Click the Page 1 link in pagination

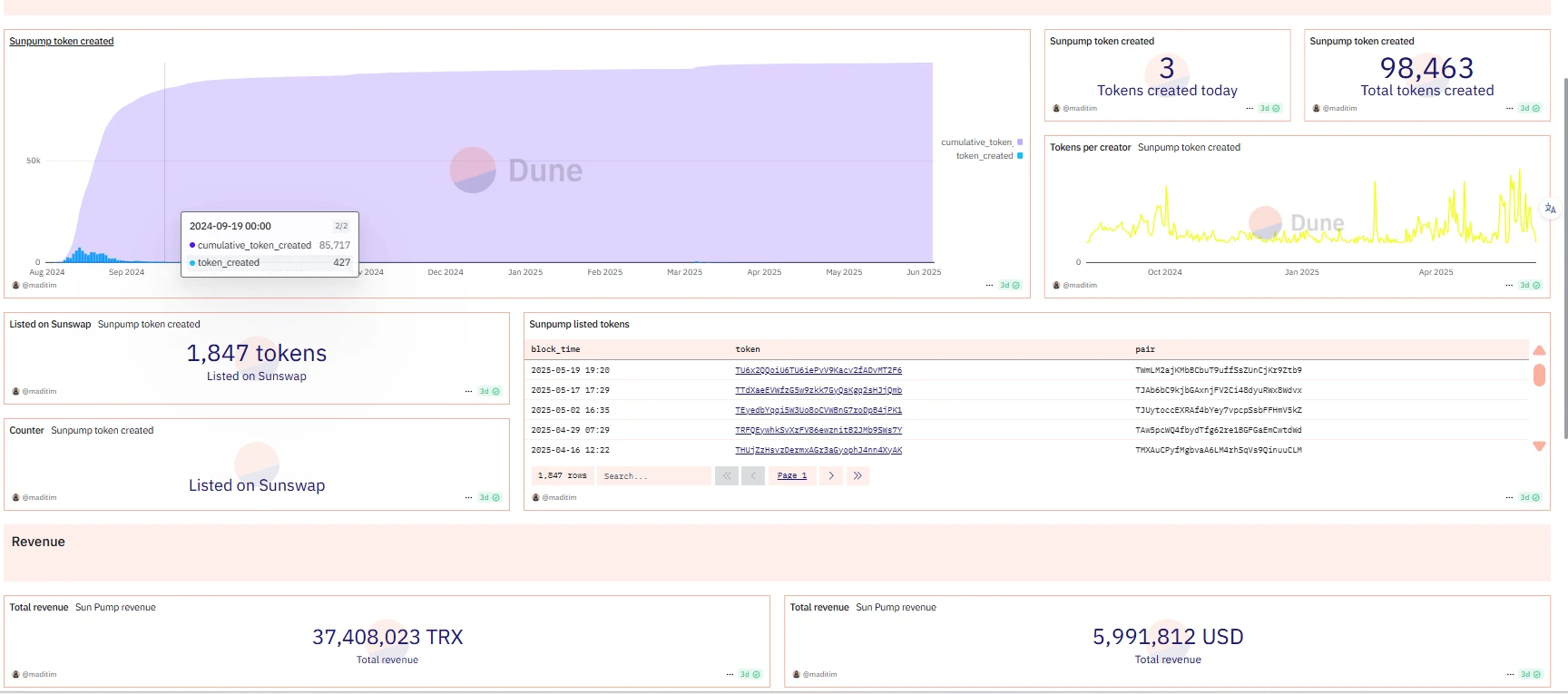click(792, 475)
